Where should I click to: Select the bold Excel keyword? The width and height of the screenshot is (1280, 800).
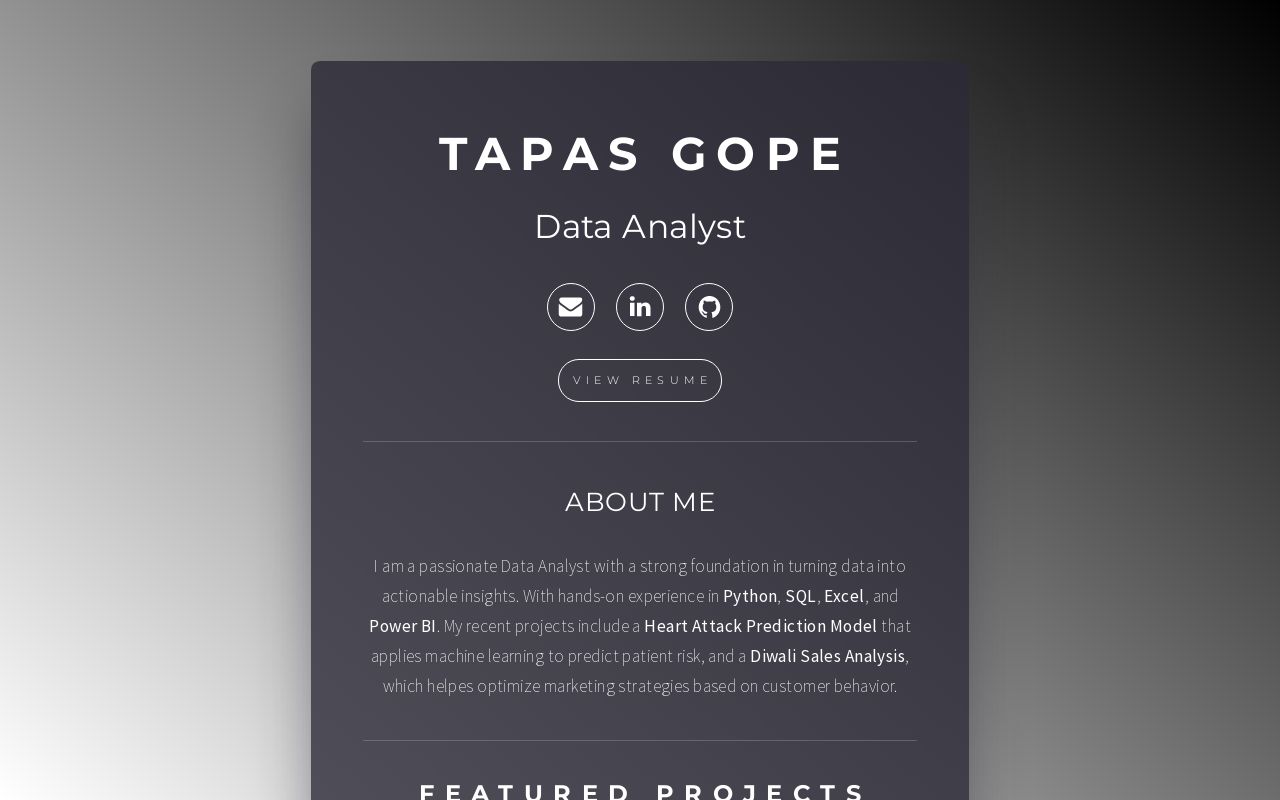point(844,596)
